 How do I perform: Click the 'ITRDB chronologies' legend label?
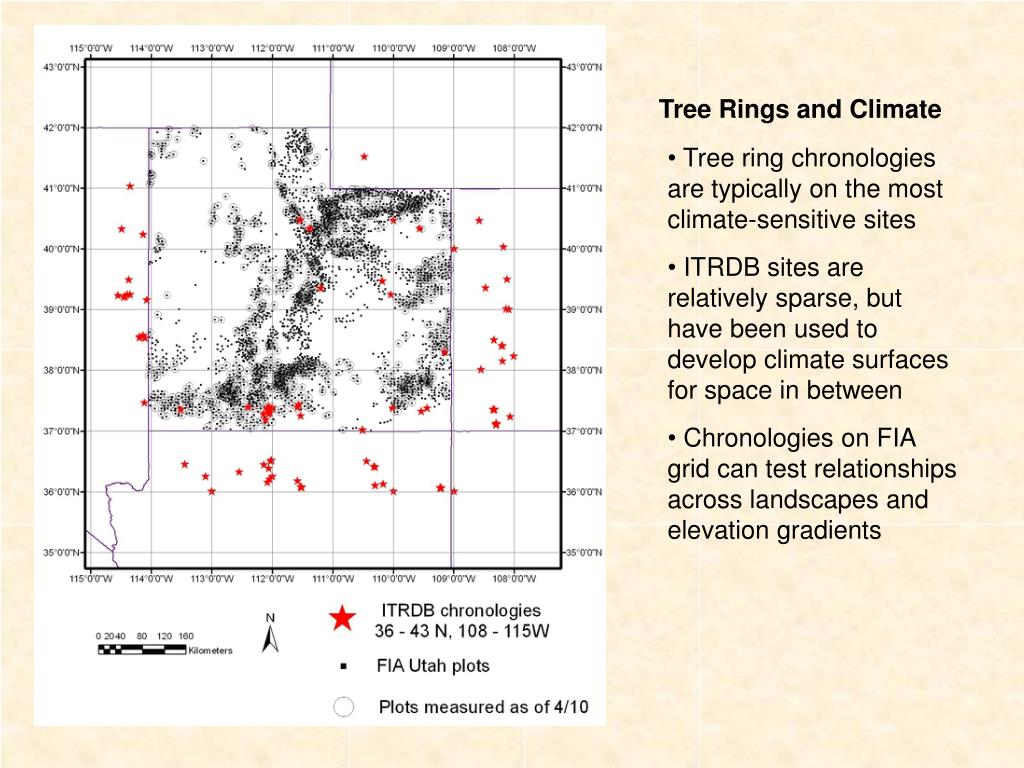tap(461, 610)
